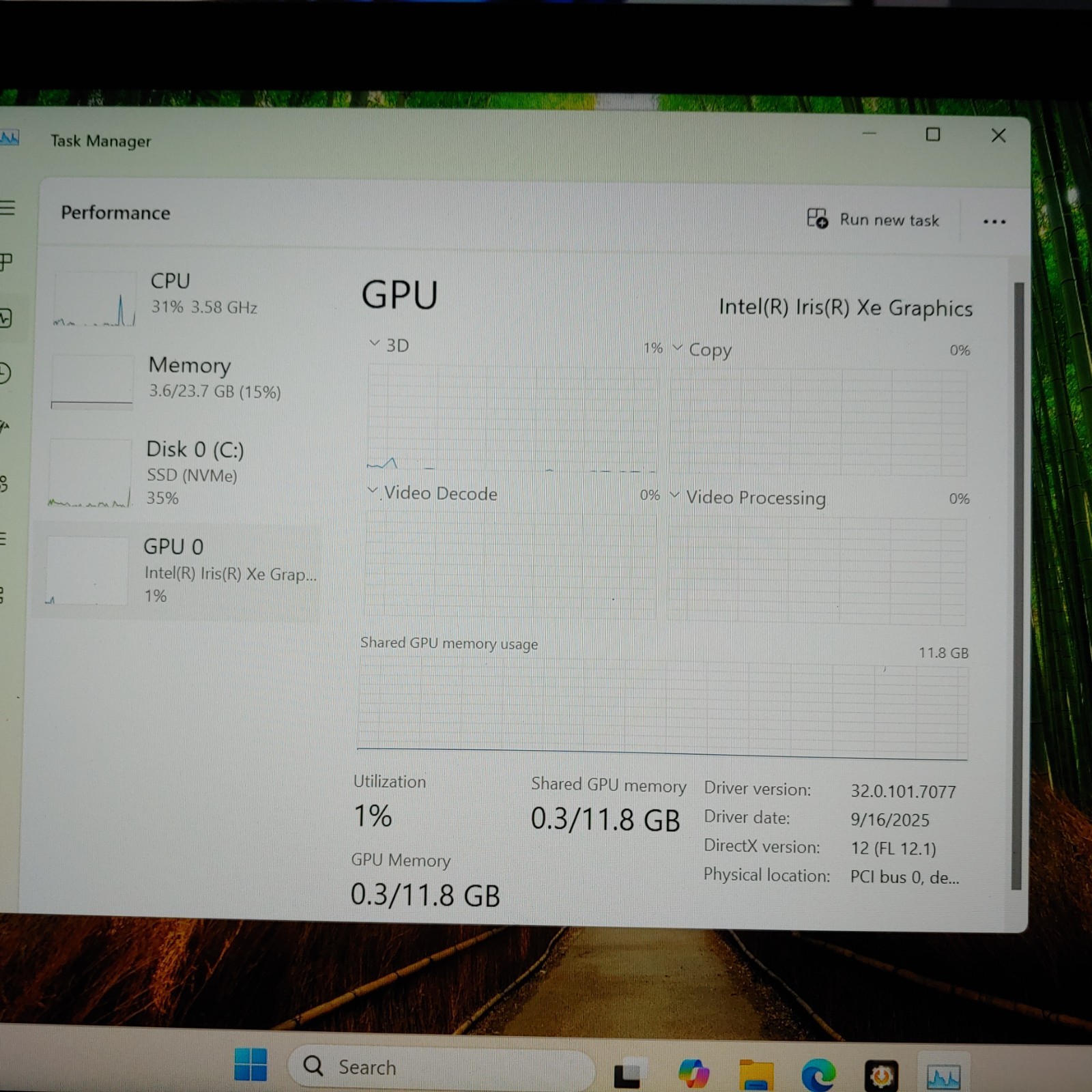Click the Video Processing usage graph
The image size is (1092, 1092).
pos(816,570)
